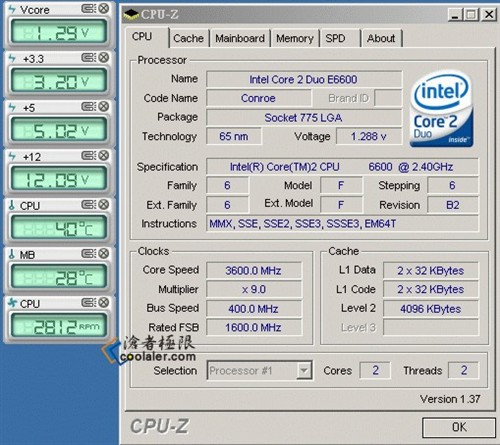
Task: Click the +5 5.02 V display
Action: coord(59,130)
